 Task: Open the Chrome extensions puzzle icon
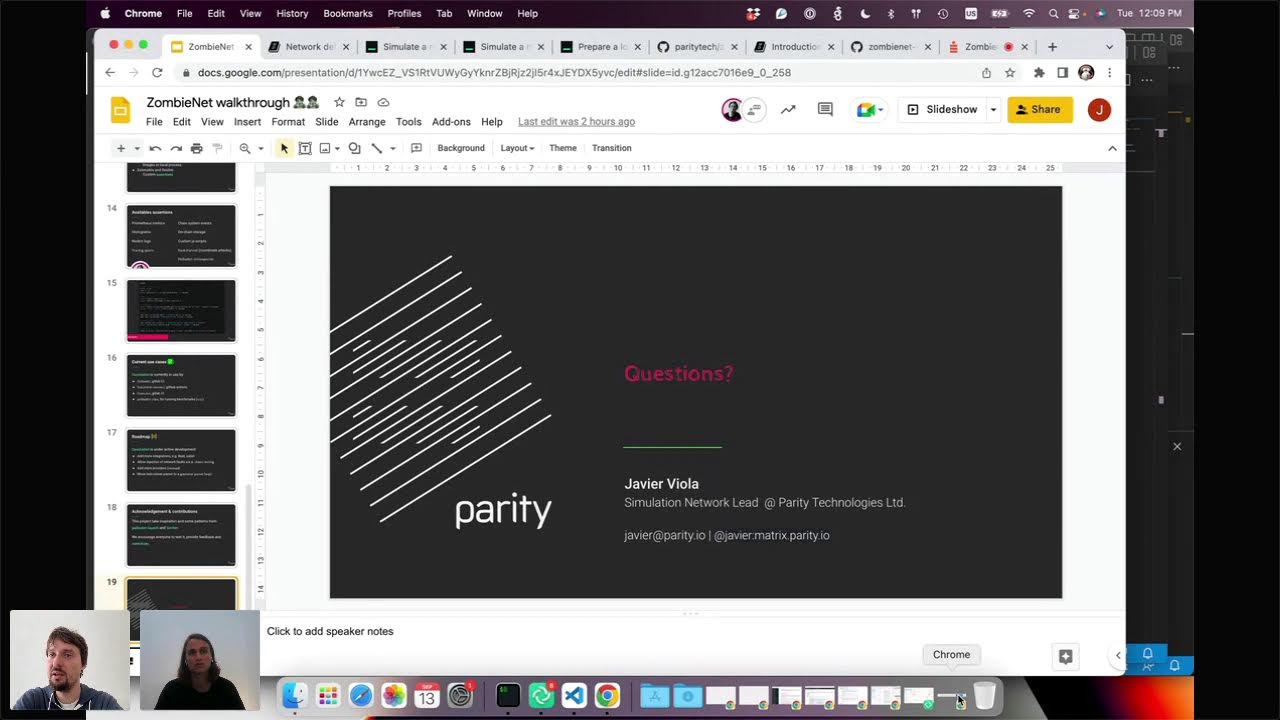click(1039, 73)
